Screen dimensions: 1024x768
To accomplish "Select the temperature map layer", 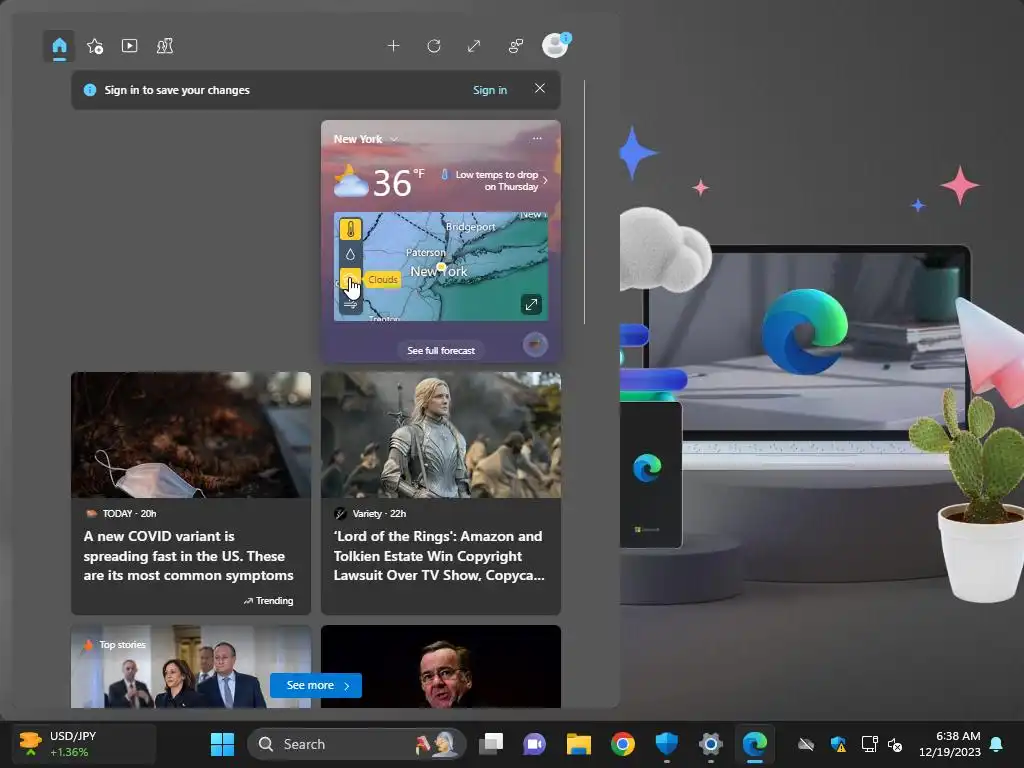I will pos(351,229).
